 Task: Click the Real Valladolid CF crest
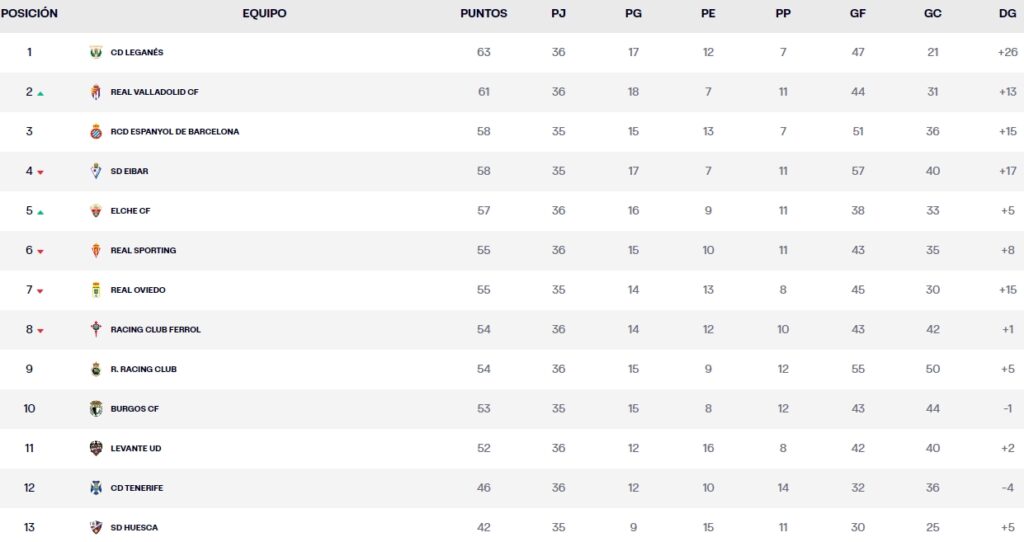(96, 92)
